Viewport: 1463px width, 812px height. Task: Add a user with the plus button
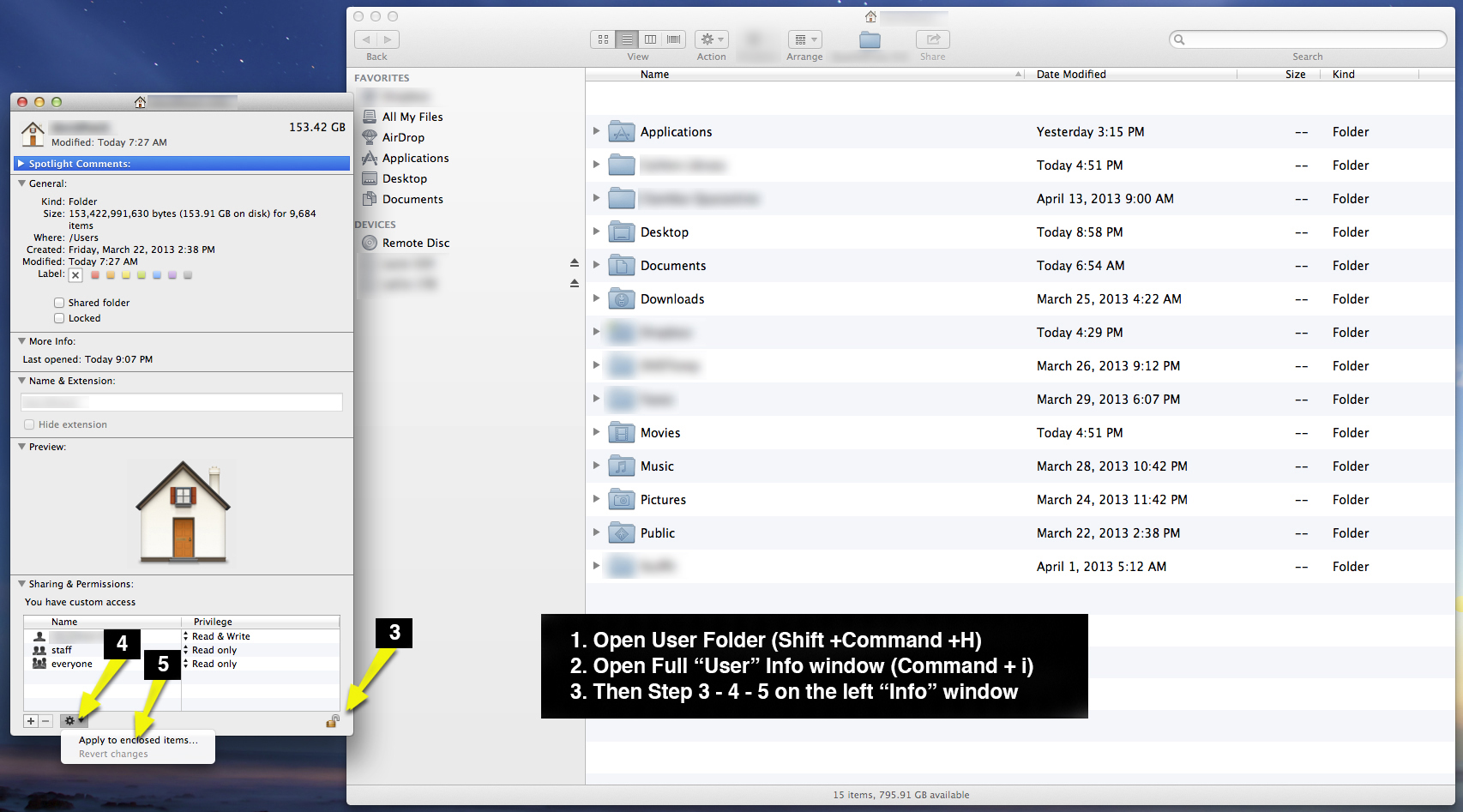pyautogui.click(x=31, y=721)
